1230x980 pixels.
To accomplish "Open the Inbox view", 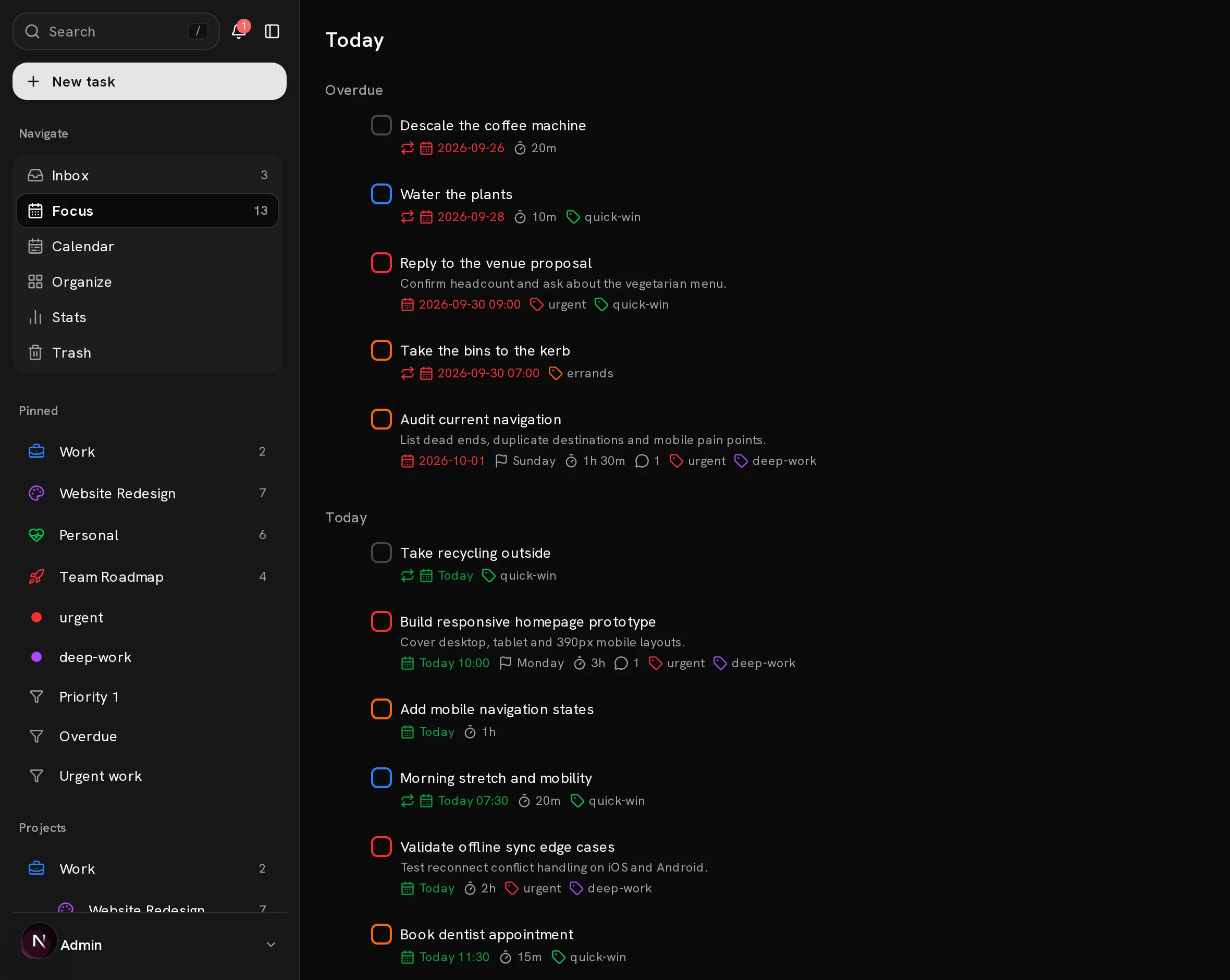I will pos(148,175).
